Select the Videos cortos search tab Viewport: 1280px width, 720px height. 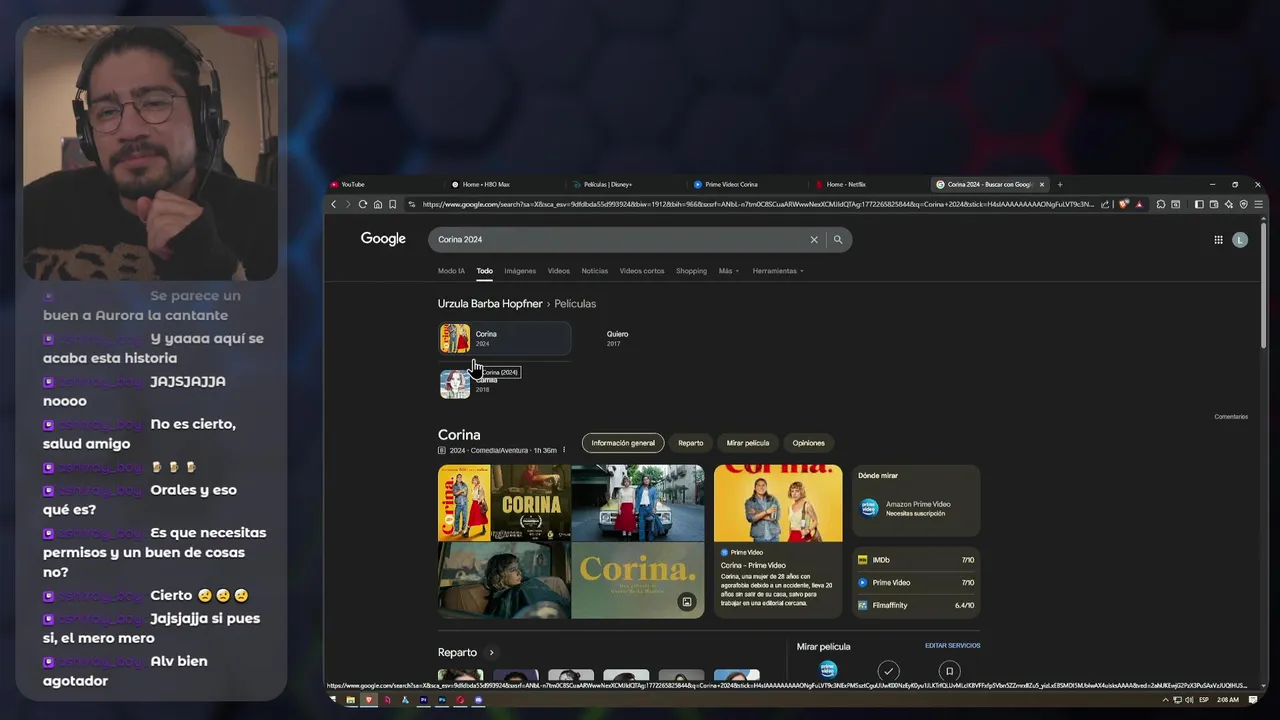tap(642, 271)
